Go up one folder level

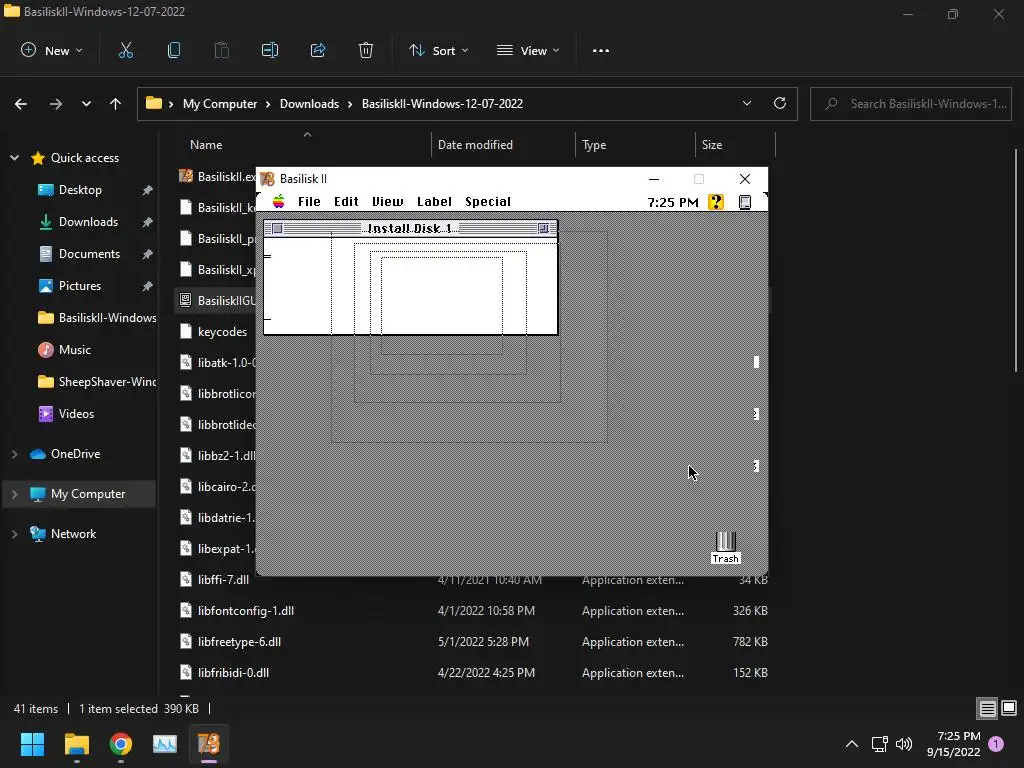pos(116,104)
